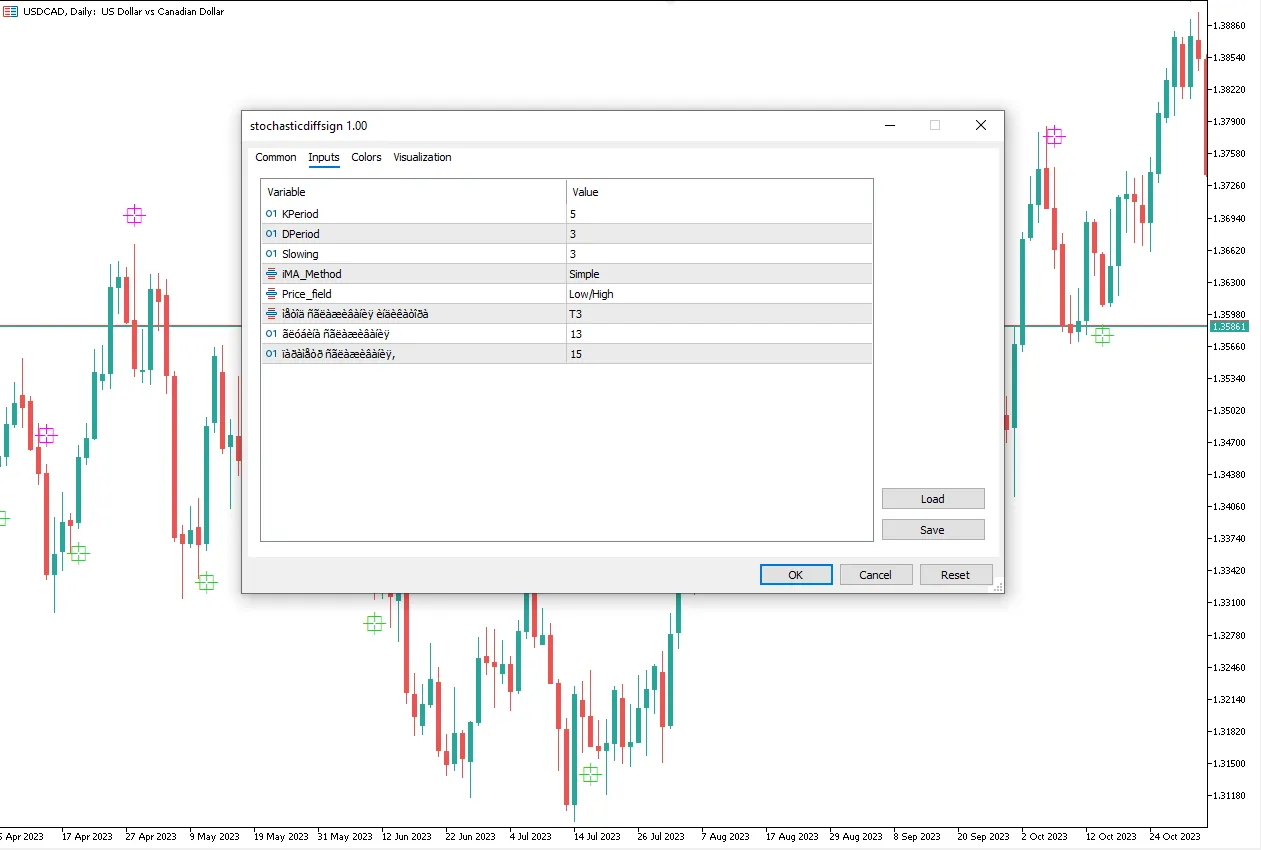Click the 14 Jul 2023 date label
This screenshot has width=1261, height=850.
597,836
